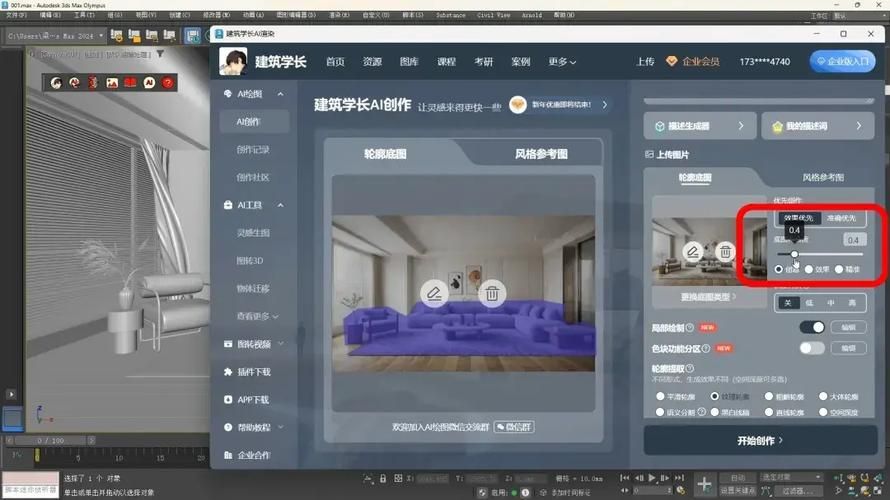The width and height of the screenshot is (890, 500).
Task: Click the 企业版入口 button
Action: 842,61
